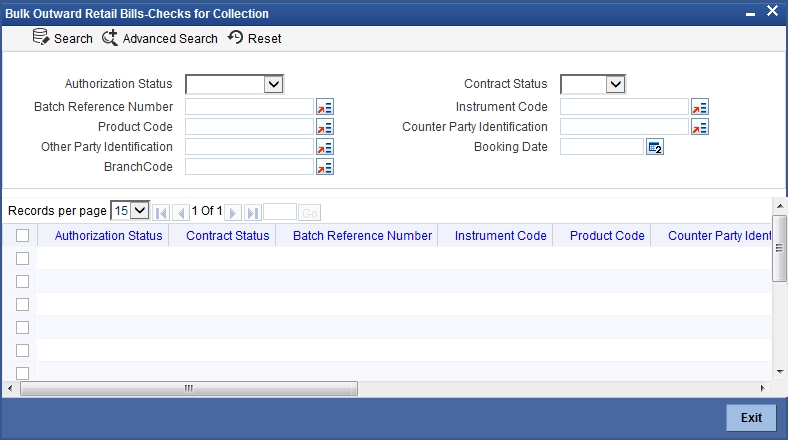
Task: Open lookup list for Instrument Code
Action: [x=700, y=107]
